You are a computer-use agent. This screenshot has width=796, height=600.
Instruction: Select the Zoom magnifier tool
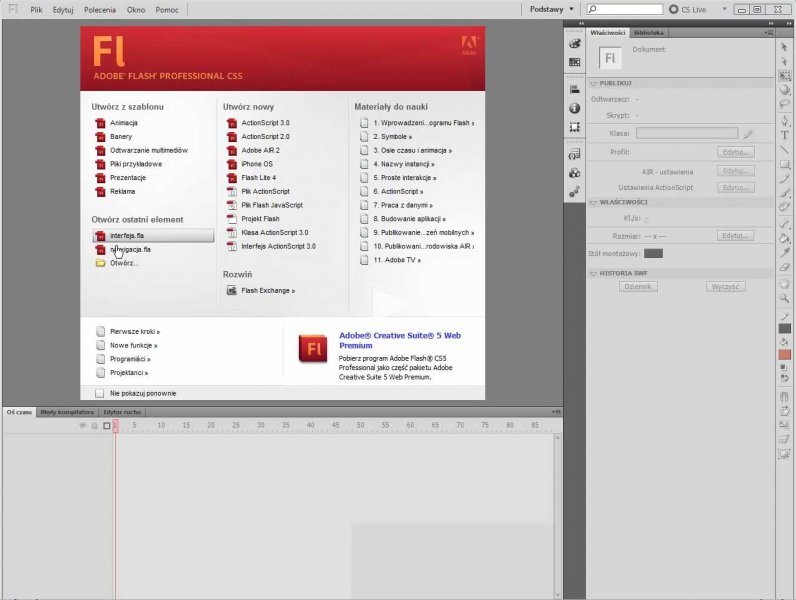pyautogui.click(x=785, y=298)
